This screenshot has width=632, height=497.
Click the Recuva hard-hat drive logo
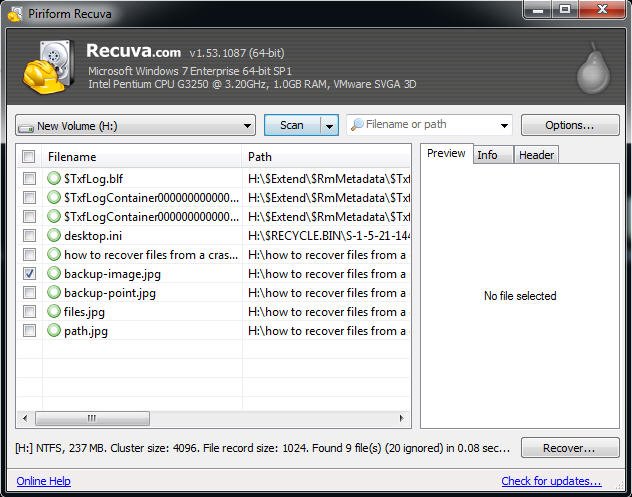click(48, 67)
